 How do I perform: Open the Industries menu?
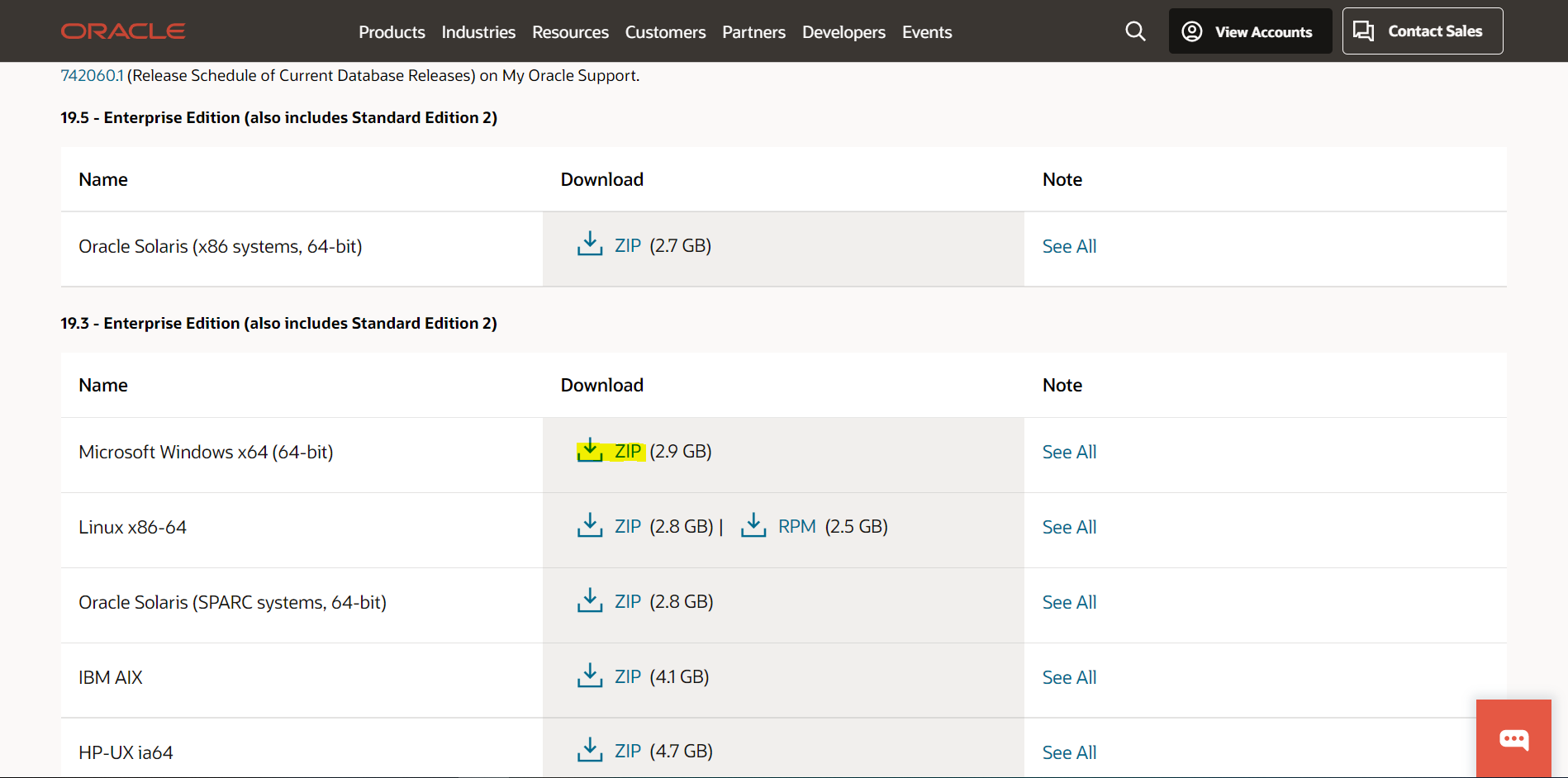[478, 32]
